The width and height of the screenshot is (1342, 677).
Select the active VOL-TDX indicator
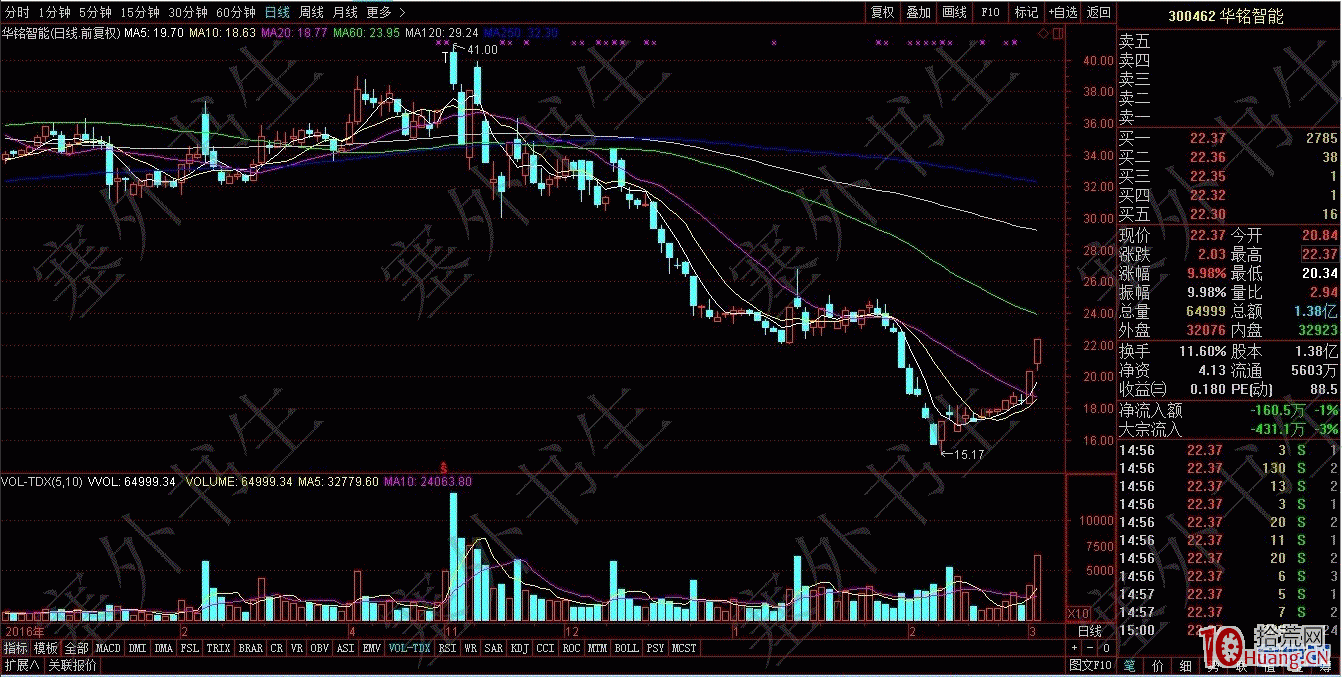(x=410, y=648)
